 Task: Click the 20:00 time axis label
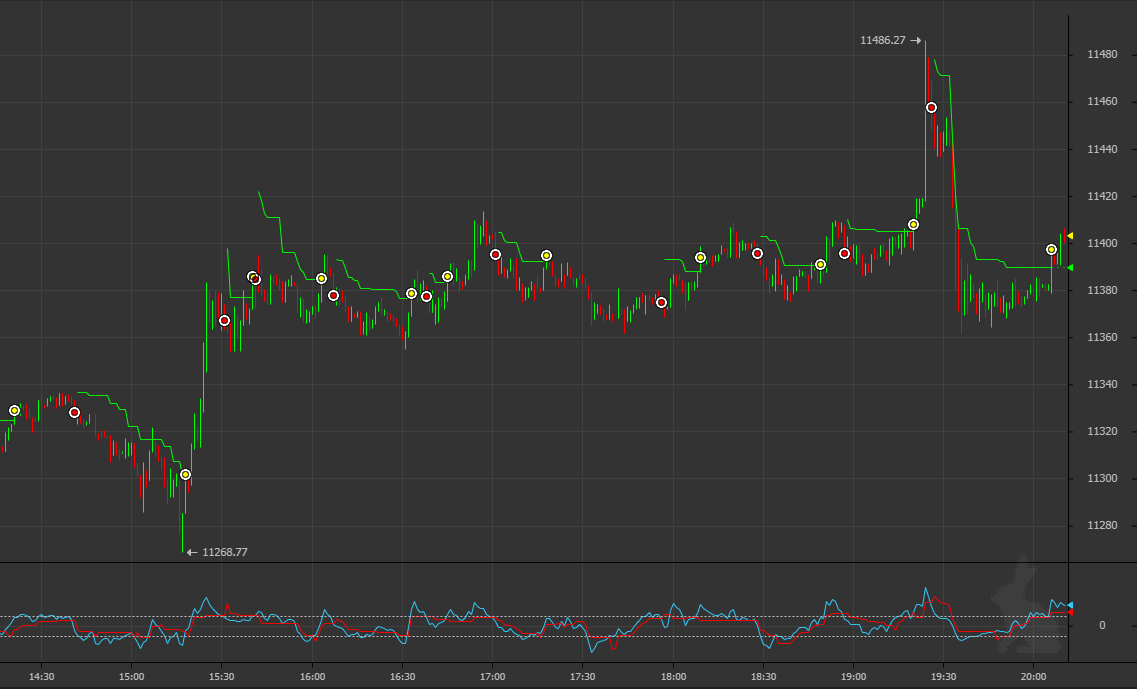click(1033, 677)
